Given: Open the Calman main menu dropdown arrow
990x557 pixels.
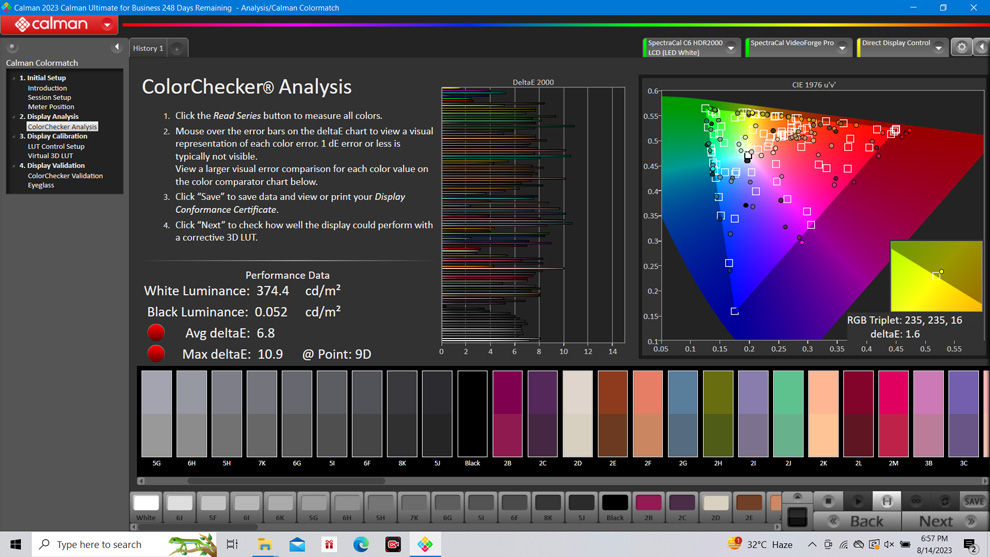Looking at the screenshot, I should [107, 25].
